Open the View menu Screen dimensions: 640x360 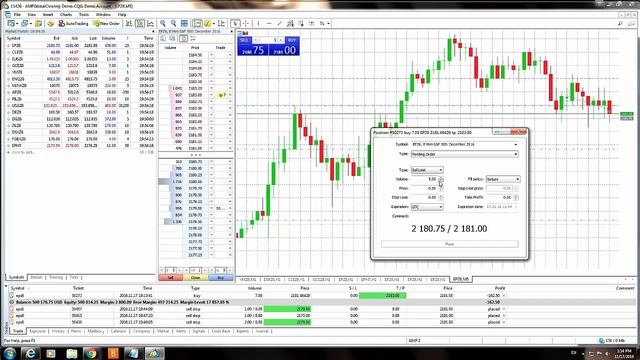pos(31,14)
